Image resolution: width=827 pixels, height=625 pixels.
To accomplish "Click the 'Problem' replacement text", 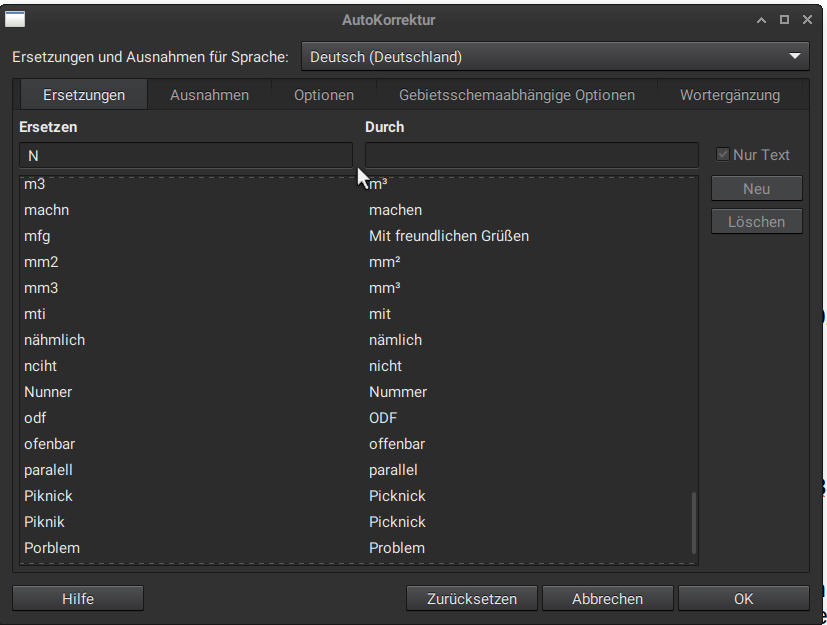I will click(x=397, y=547).
